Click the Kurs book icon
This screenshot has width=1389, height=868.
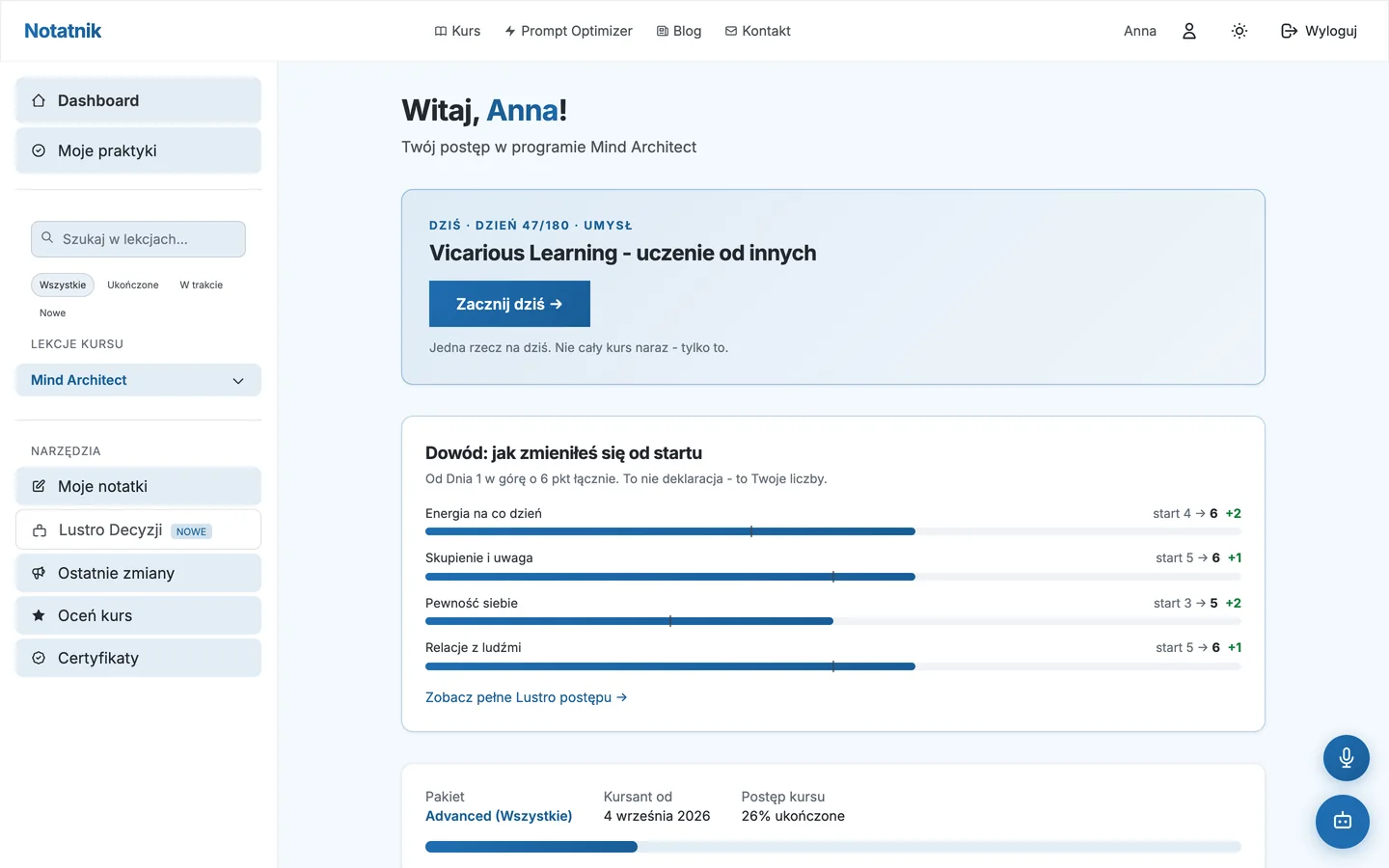click(x=441, y=31)
